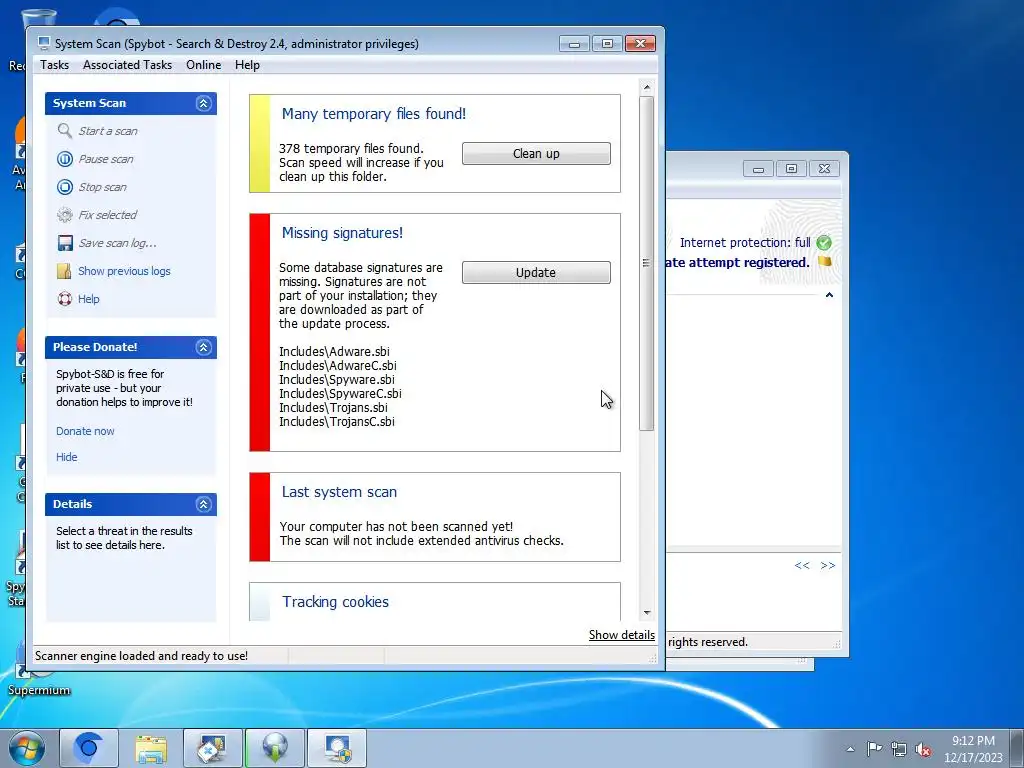Collapse the Please Donate! panel

(203, 347)
